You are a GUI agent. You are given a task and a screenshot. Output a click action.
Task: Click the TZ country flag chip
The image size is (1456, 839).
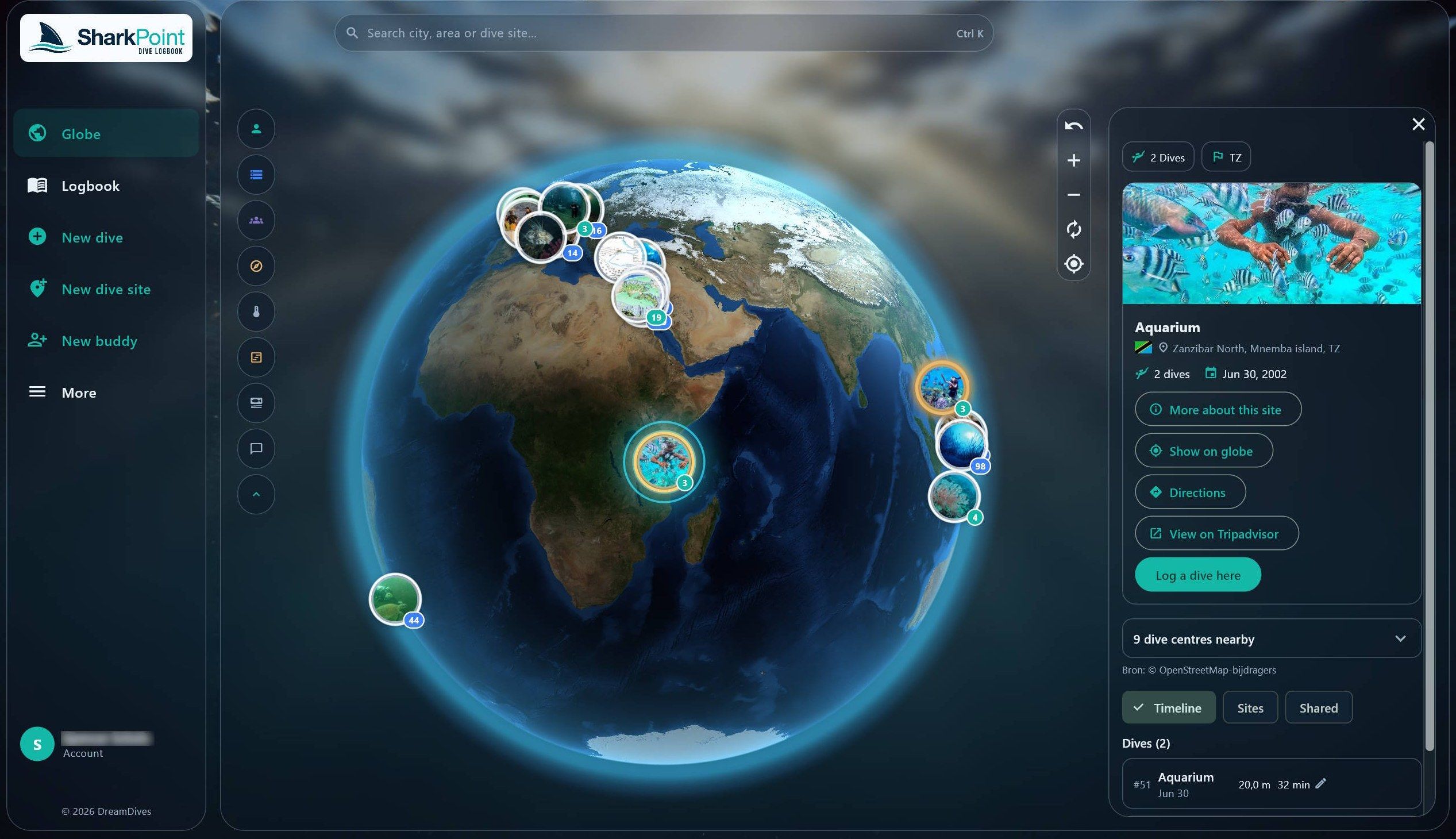click(1226, 157)
